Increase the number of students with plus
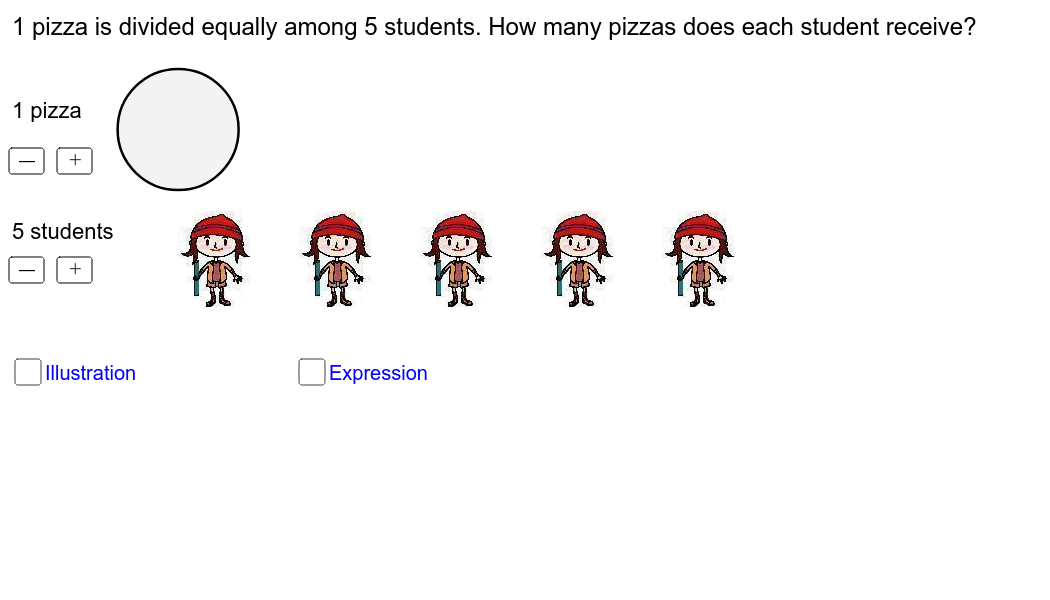 tap(74, 270)
